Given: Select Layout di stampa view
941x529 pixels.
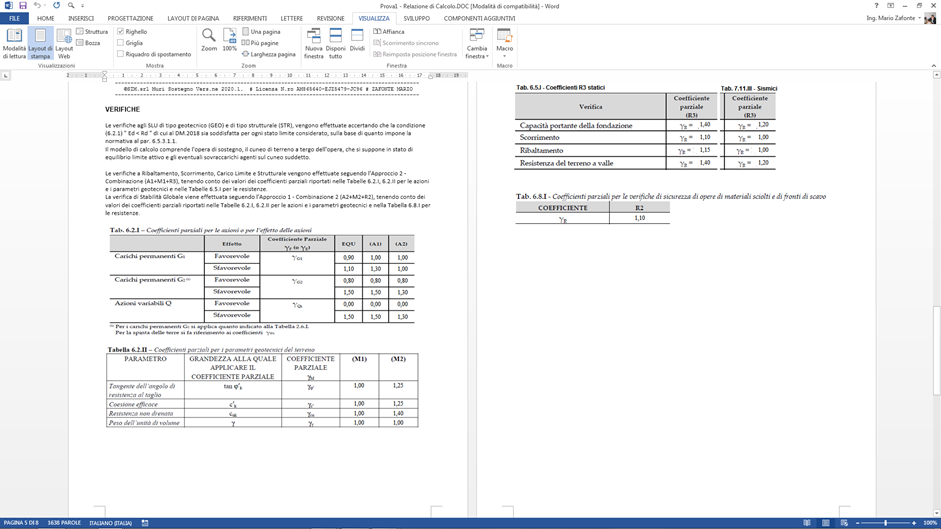Looking at the screenshot, I should [x=40, y=44].
